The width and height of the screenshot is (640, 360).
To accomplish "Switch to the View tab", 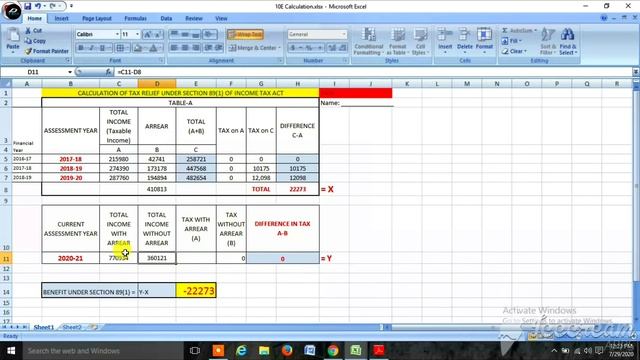I will pos(221,18).
